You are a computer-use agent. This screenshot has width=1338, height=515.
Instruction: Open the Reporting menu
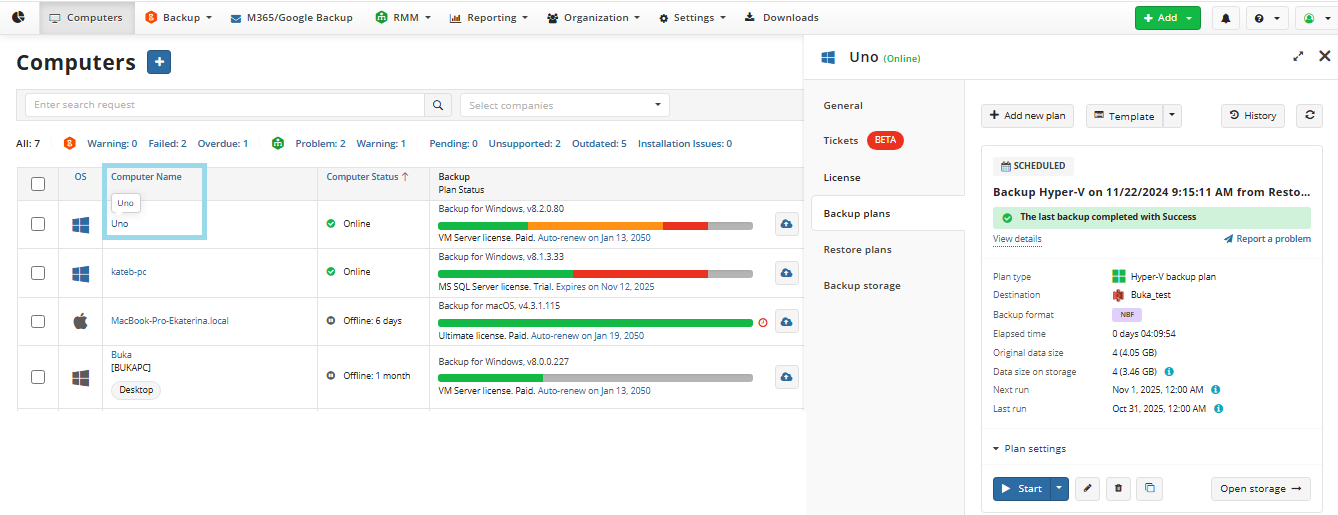(489, 18)
